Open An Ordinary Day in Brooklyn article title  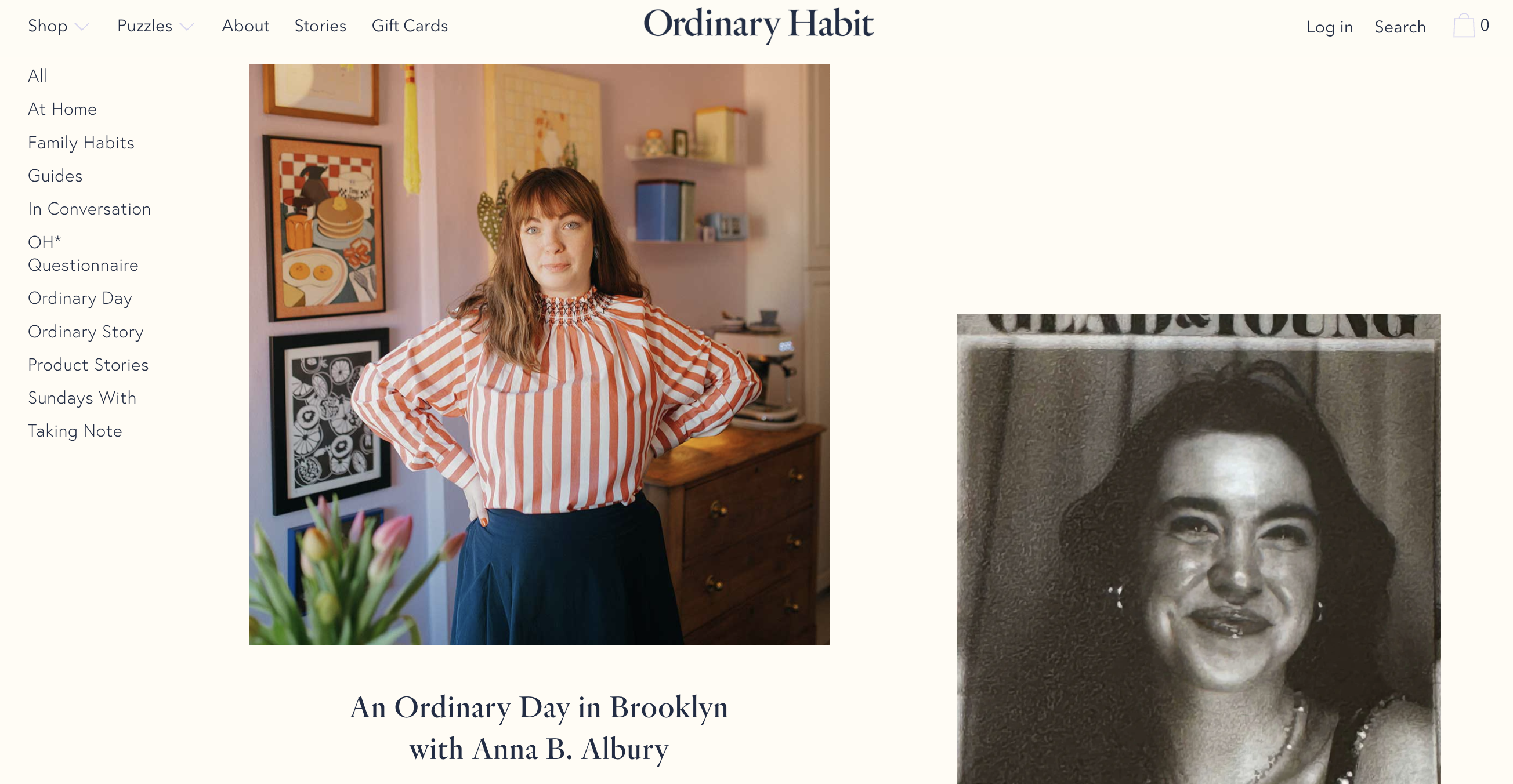click(x=539, y=728)
